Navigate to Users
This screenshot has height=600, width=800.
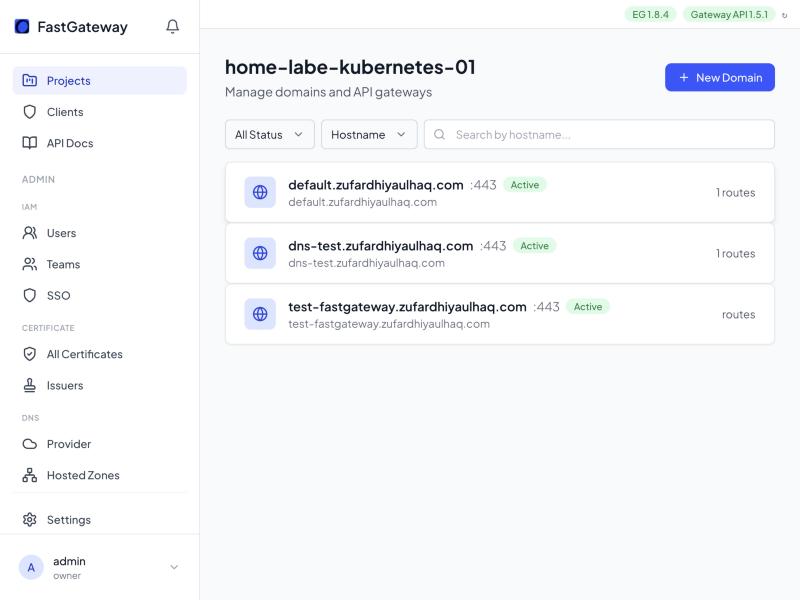(99, 233)
